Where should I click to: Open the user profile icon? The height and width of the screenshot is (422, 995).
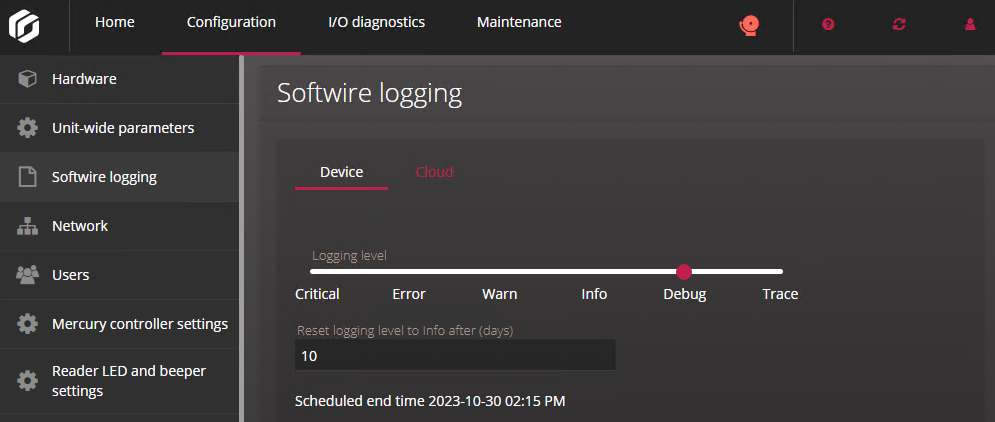click(970, 25)
